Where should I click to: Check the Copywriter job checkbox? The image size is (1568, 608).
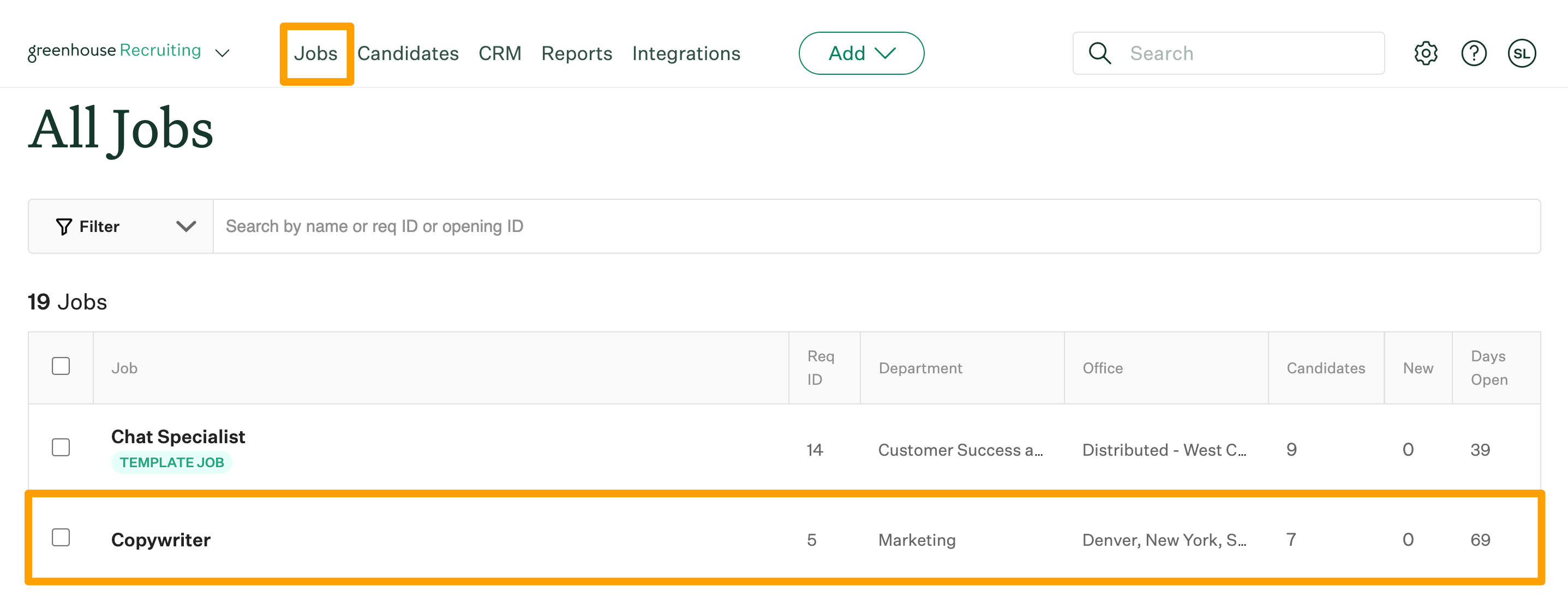coord(61,538)
